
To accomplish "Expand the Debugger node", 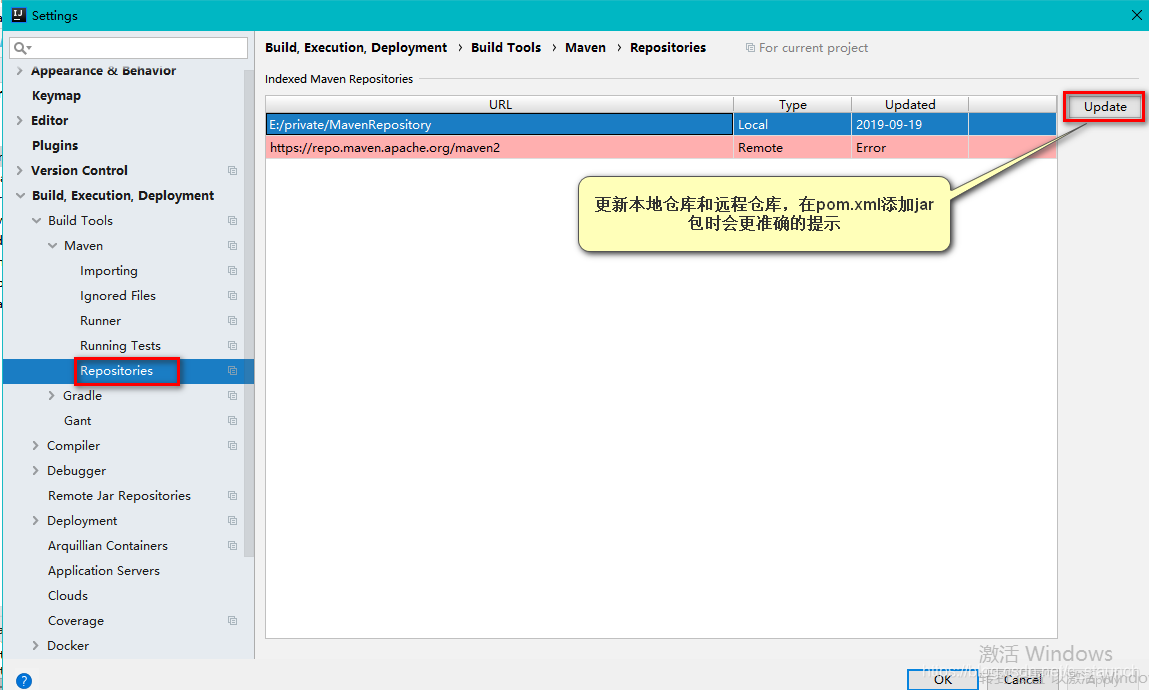I will point(35,470).
